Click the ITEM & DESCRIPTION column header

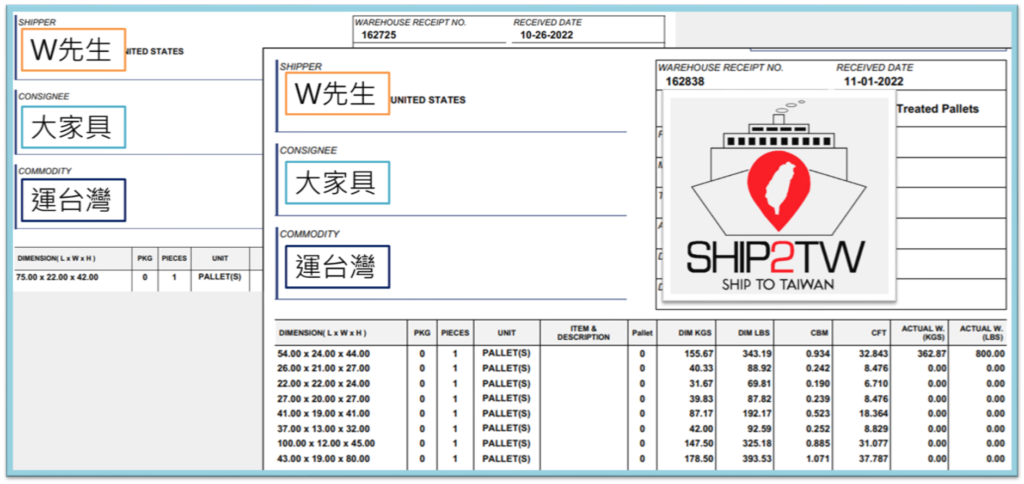click(583, 332)
